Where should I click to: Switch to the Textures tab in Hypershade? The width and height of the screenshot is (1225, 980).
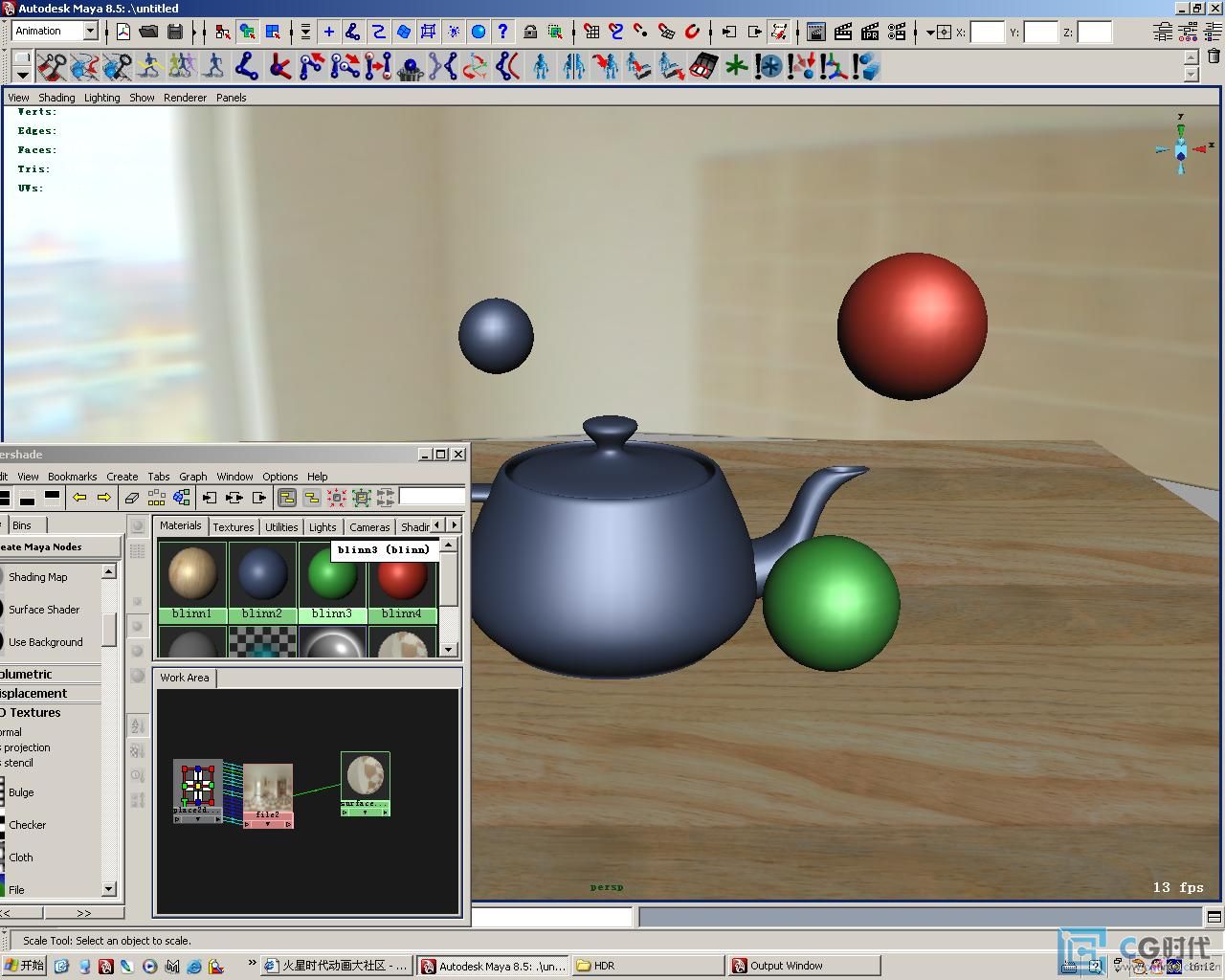pyautogui.click(x=234, y=527)
